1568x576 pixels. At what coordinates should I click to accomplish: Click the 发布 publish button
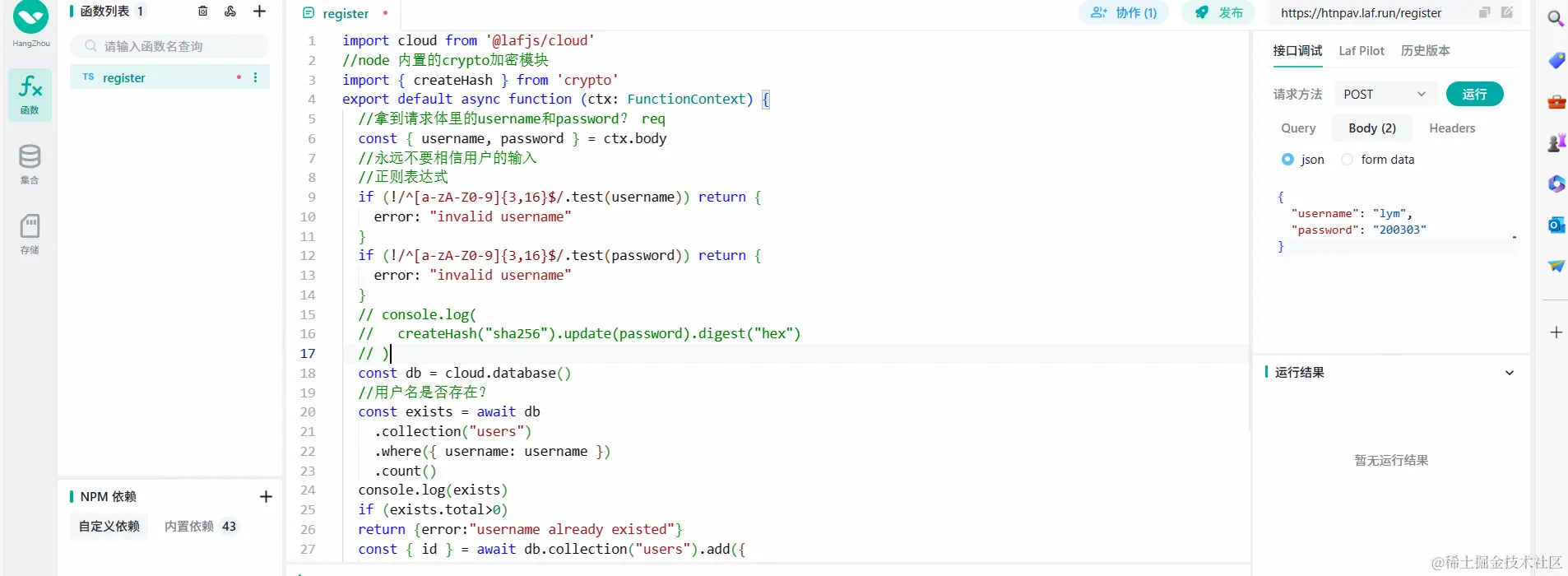[1218, 13]
